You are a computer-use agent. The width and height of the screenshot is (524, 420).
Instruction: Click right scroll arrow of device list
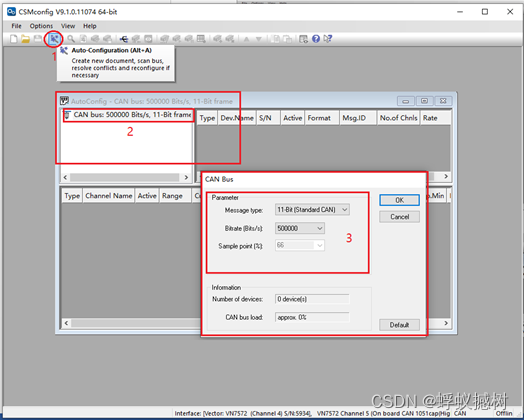point(446,176)
